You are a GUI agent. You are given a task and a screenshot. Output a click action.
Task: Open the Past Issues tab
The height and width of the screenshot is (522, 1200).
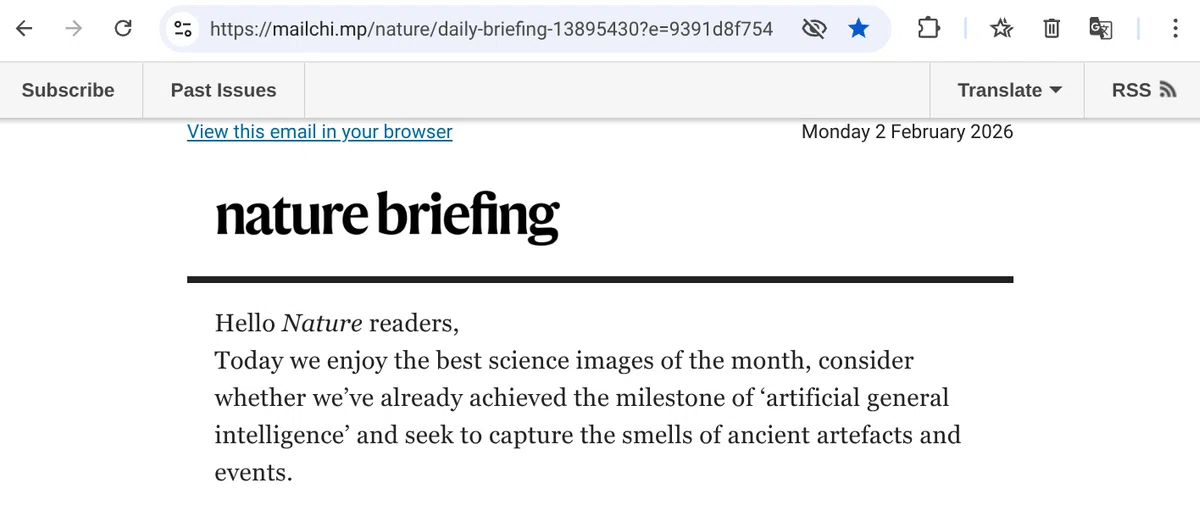[223, 90]
